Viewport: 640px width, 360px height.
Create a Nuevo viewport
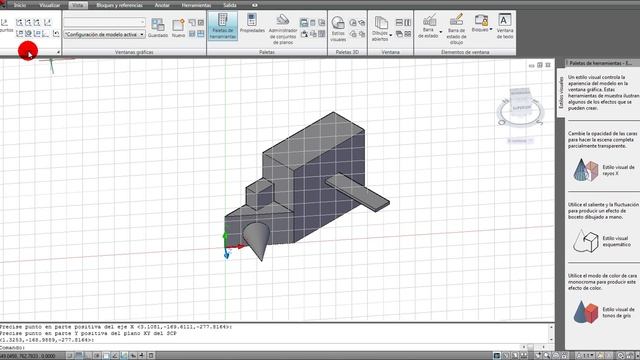178,28
